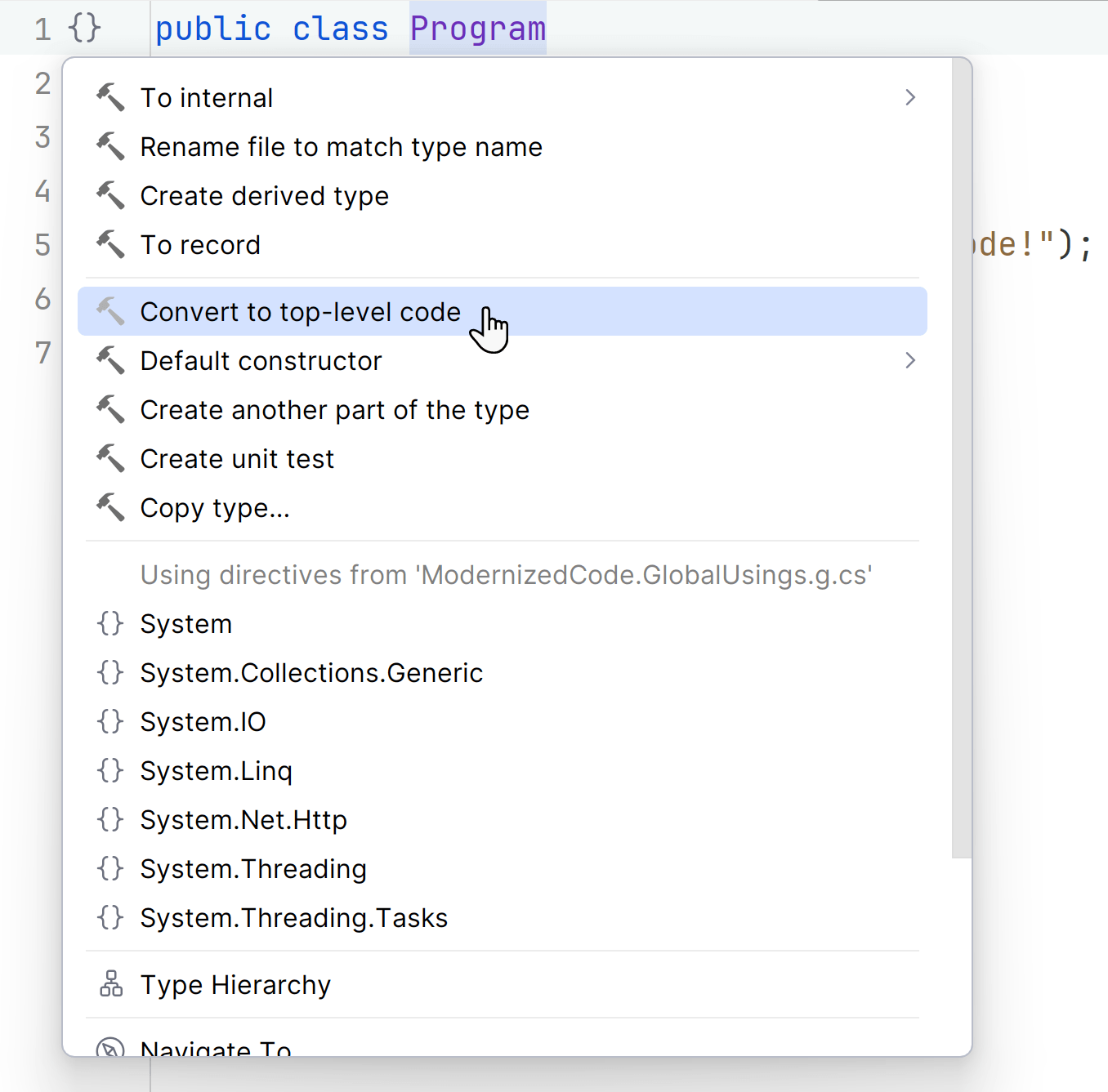The width and height of the screenshot is (1108, 1092).
Task: Click the hammer icon beside To internal
Action: click(110, 98)
